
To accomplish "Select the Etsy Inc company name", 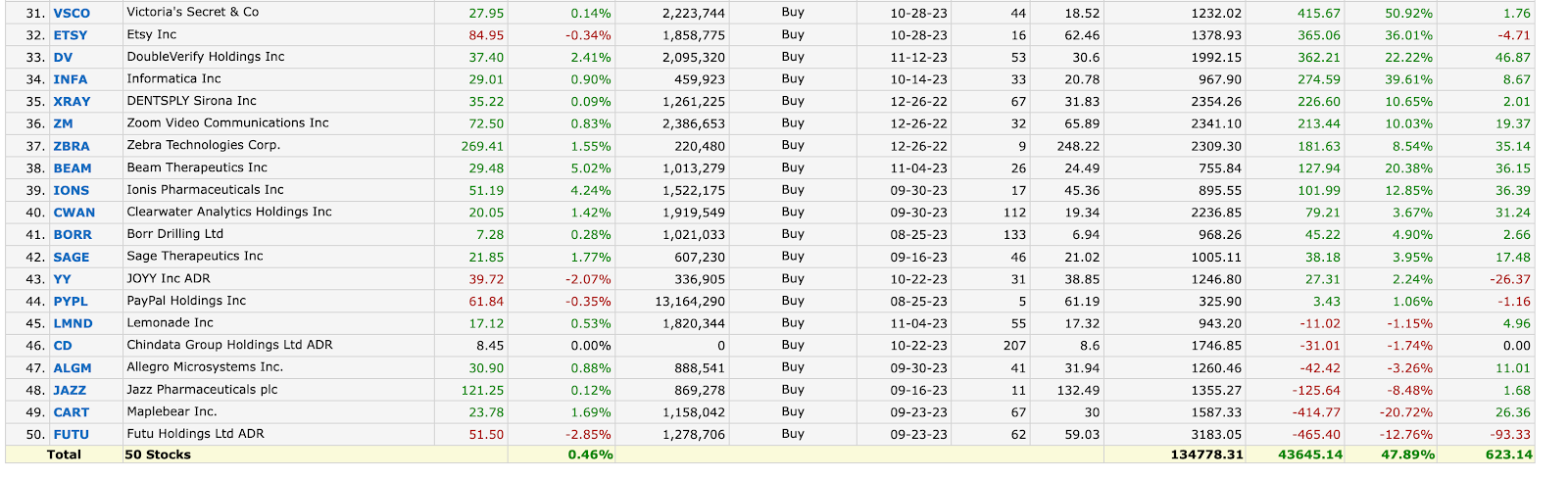I will [x=152, y=34].
